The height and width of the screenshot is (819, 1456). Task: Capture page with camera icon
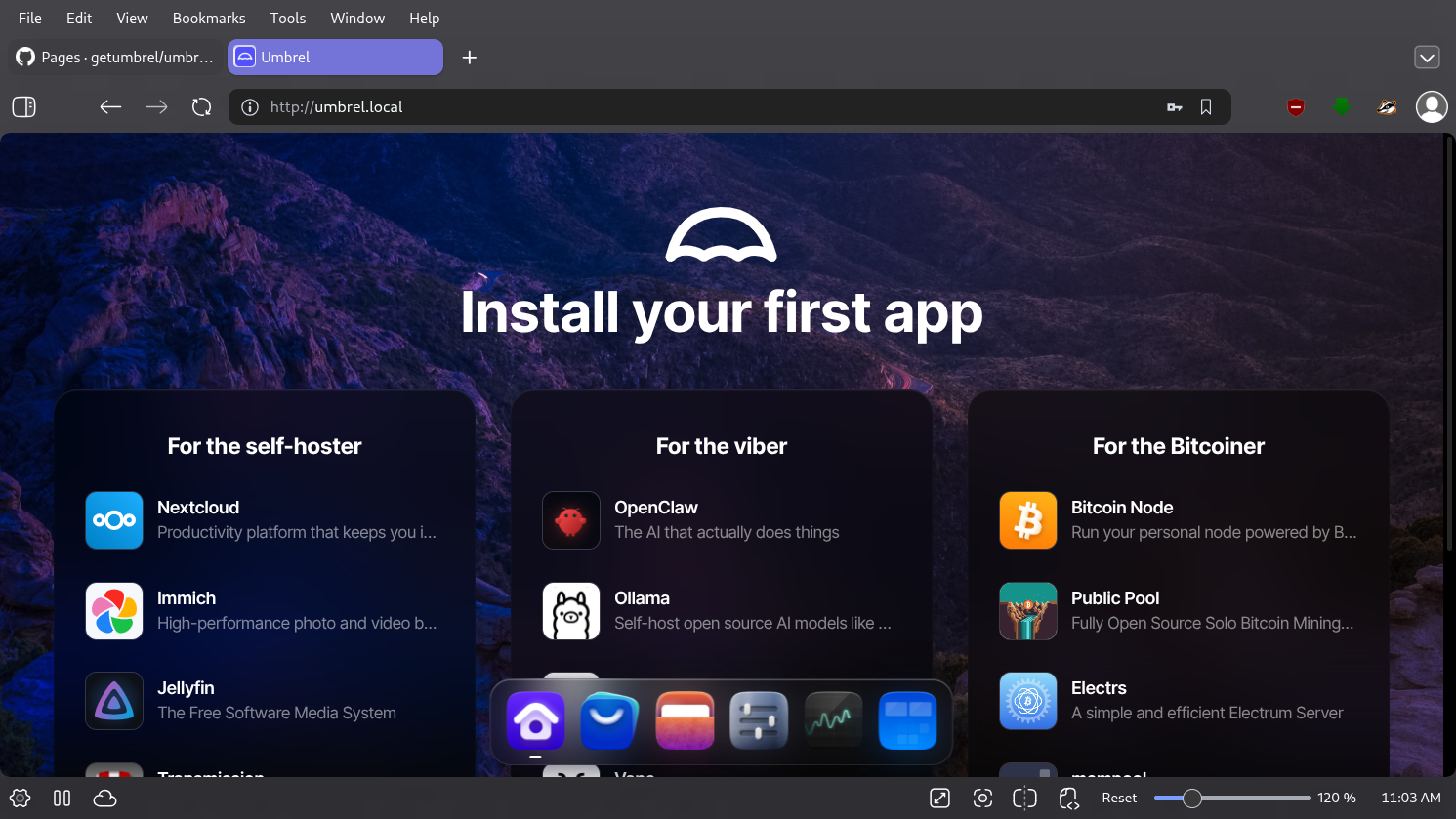pyautogui.click(x=982, y=798)
